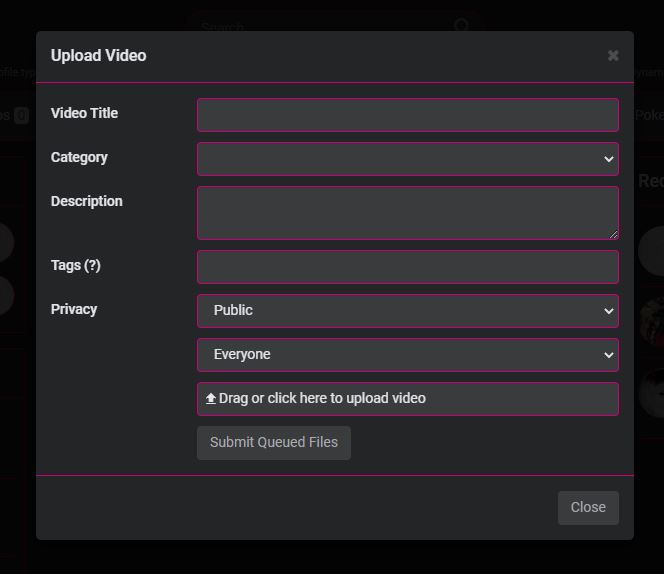Click the Upload Video dialog heading
The width and height of the screenshot is (664, 574).
[x=98, y=56]
